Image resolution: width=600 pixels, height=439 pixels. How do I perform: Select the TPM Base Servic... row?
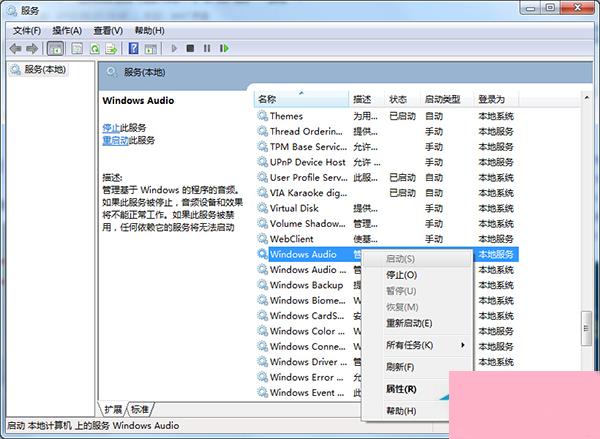tap(387, 147)
